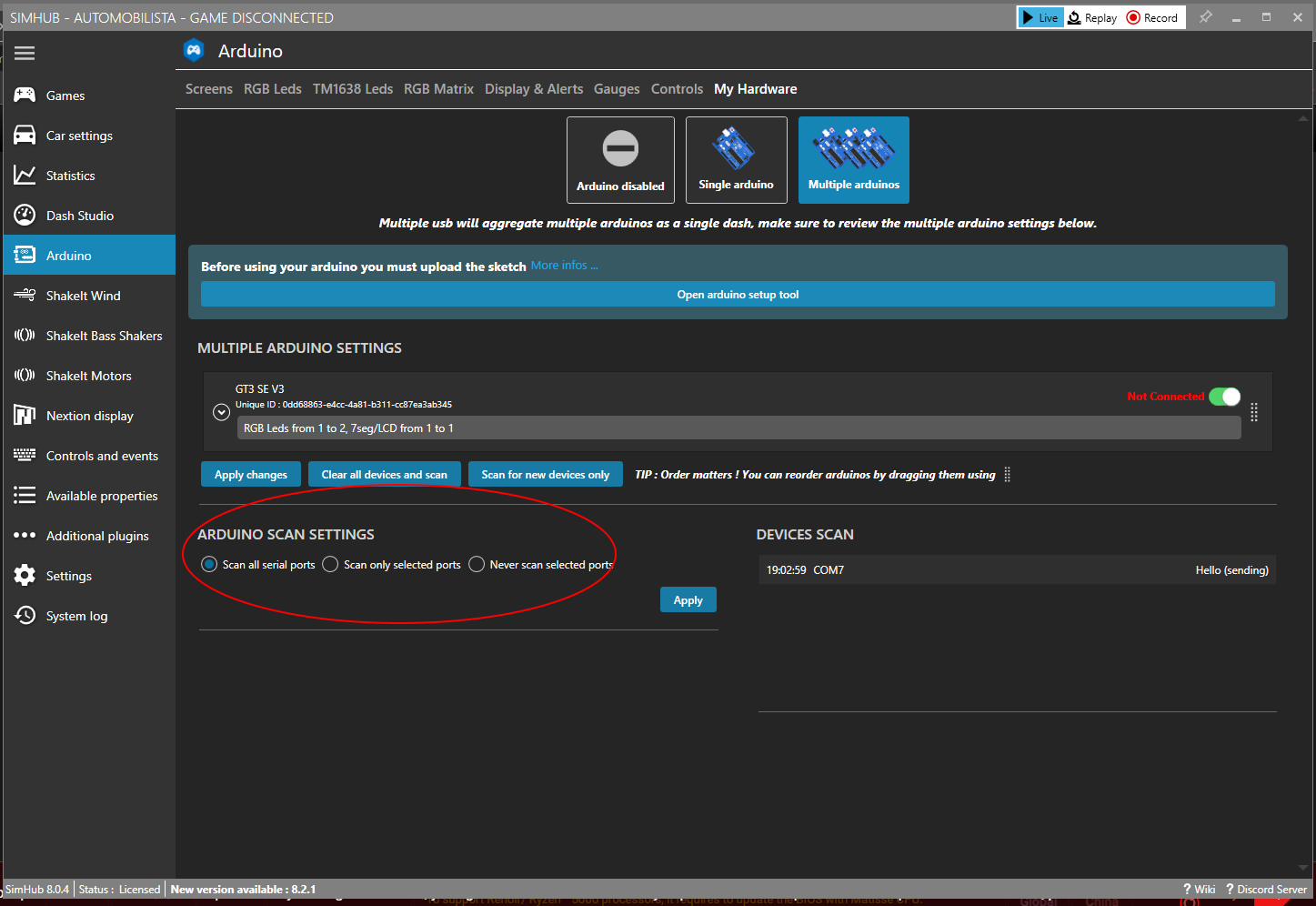This screenshot has width=1316, height=906.
Task: Pin the window with the pin icon
Action: [x=1205, y=17]
